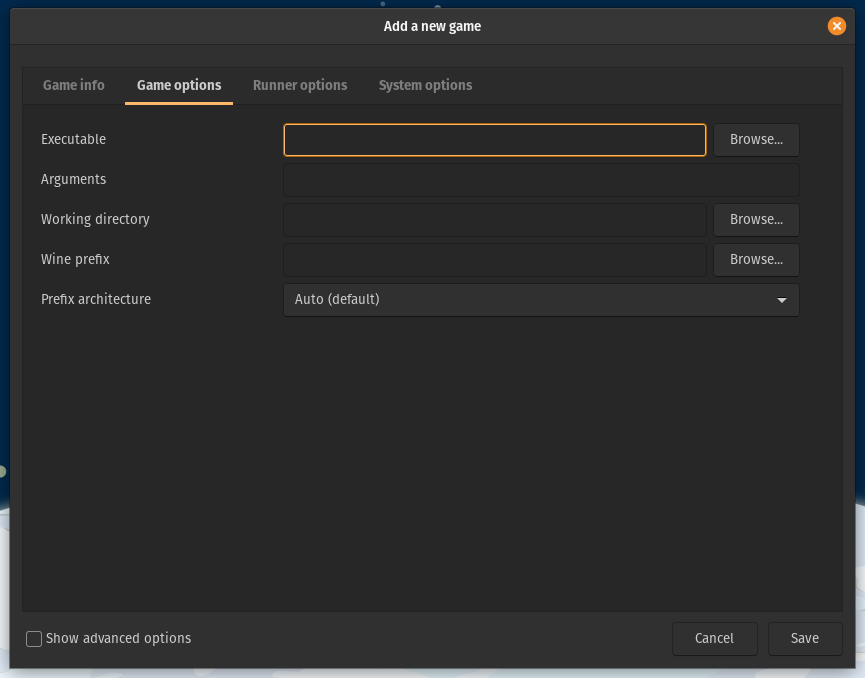Focus the Arguments input field
865x678 pixels.
(x=541, y=179)
